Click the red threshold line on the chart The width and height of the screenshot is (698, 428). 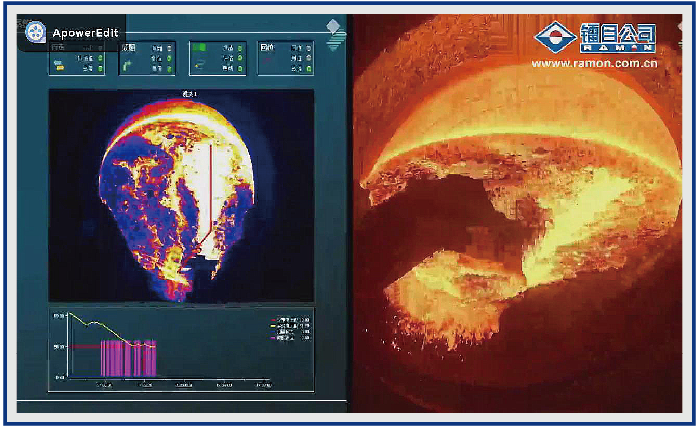tap(85, 346)
